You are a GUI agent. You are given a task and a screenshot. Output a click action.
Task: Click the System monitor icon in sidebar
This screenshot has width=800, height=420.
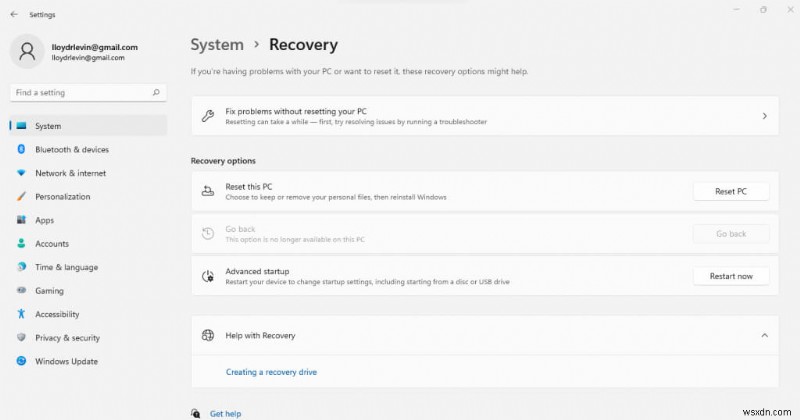[21, 126]
